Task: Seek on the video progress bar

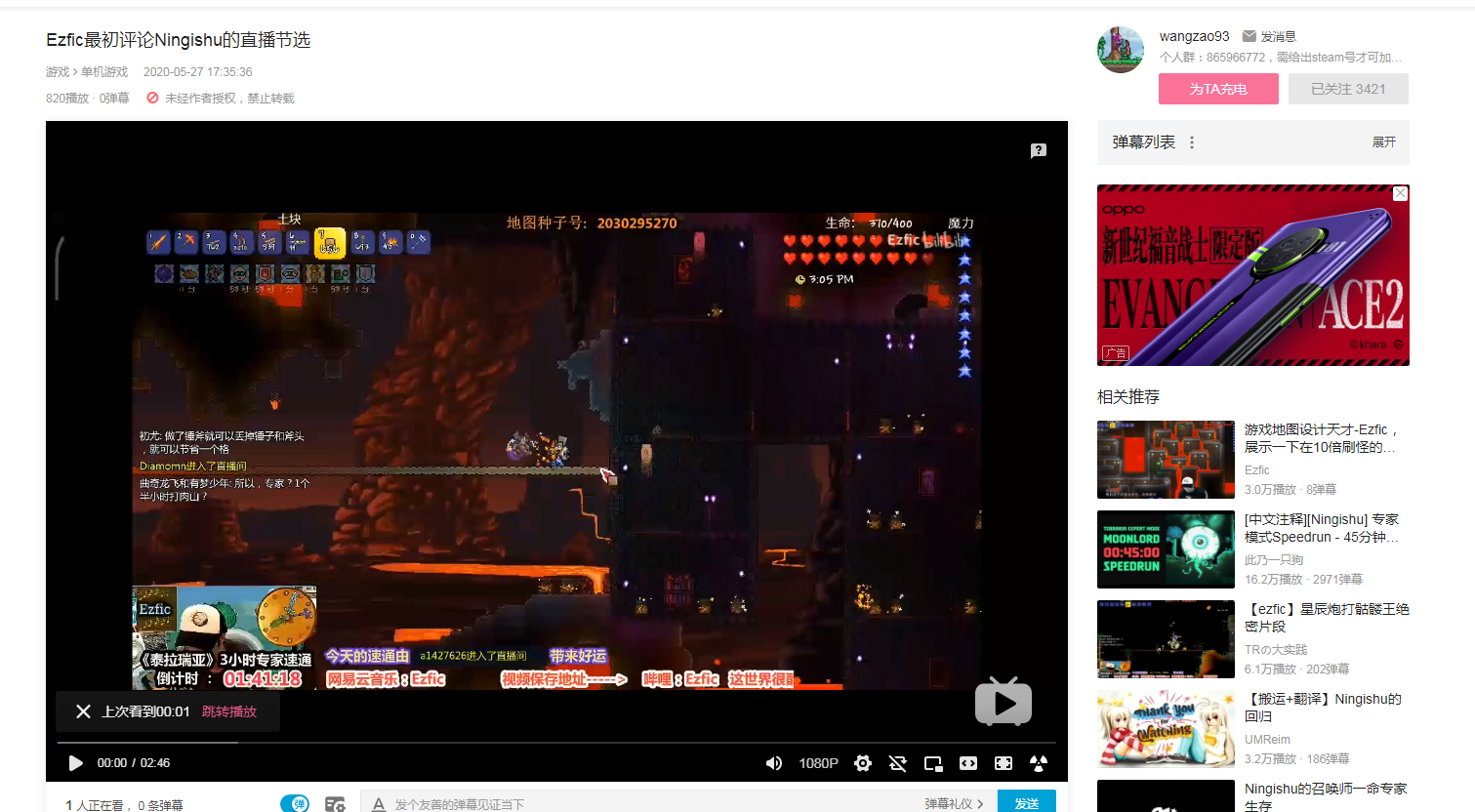Action: coord(556,743)
